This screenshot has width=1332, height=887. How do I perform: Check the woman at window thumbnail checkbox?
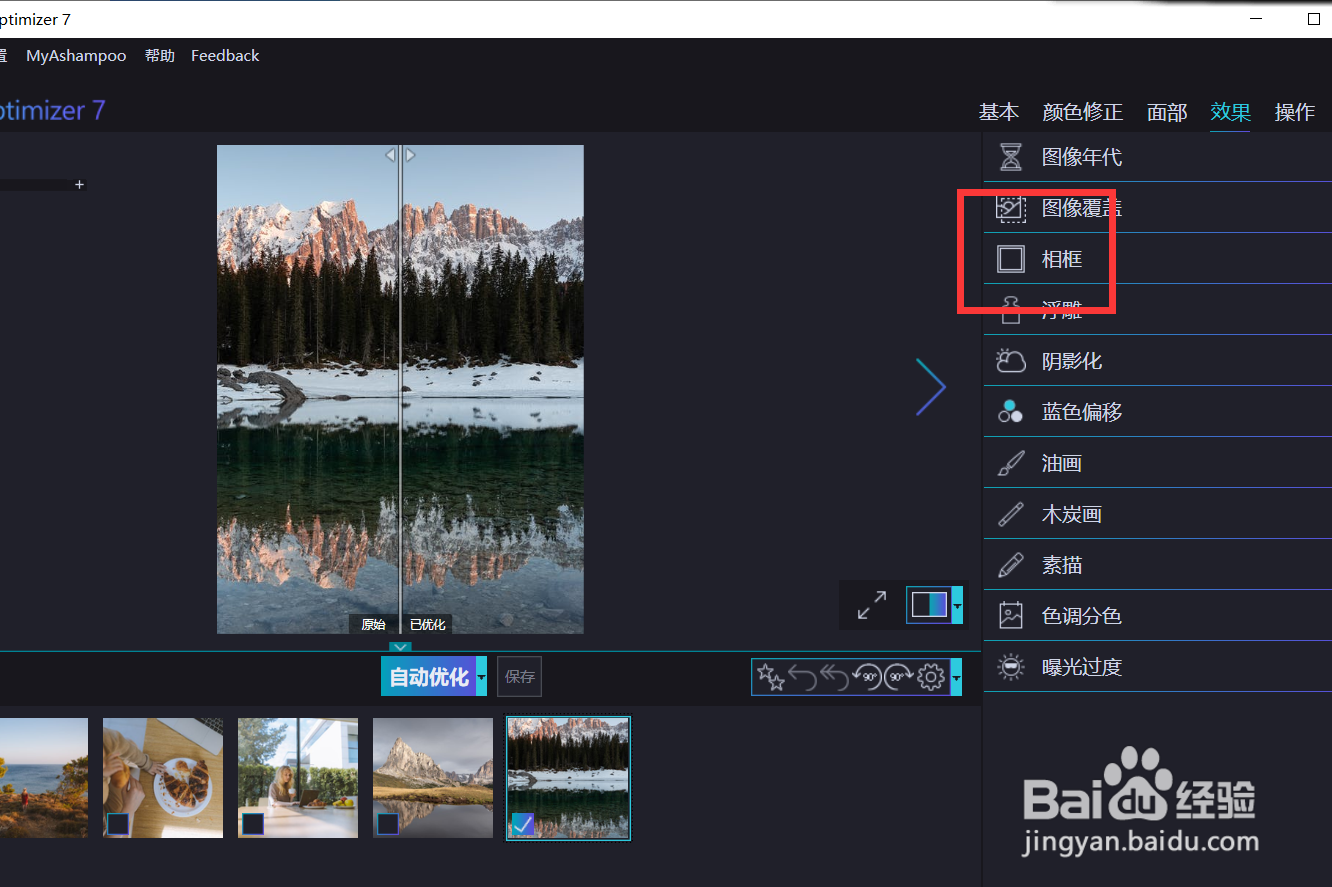253,824
